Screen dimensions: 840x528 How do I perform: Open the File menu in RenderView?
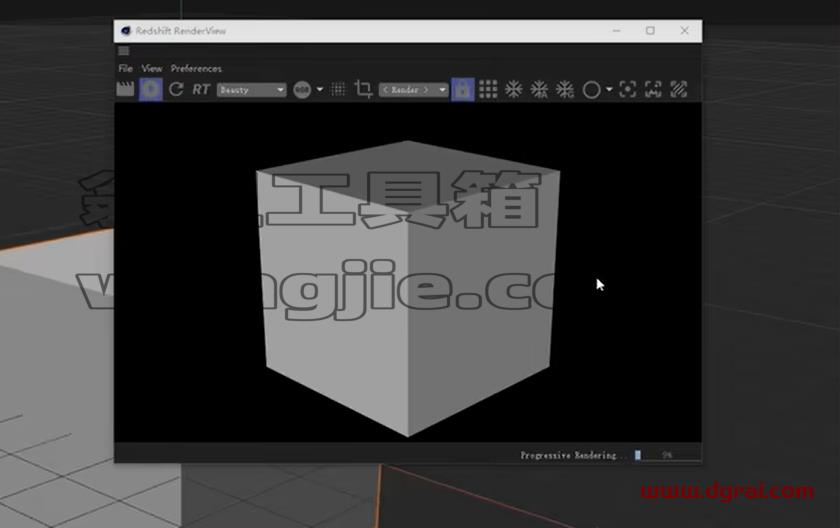tap(125, 69)
